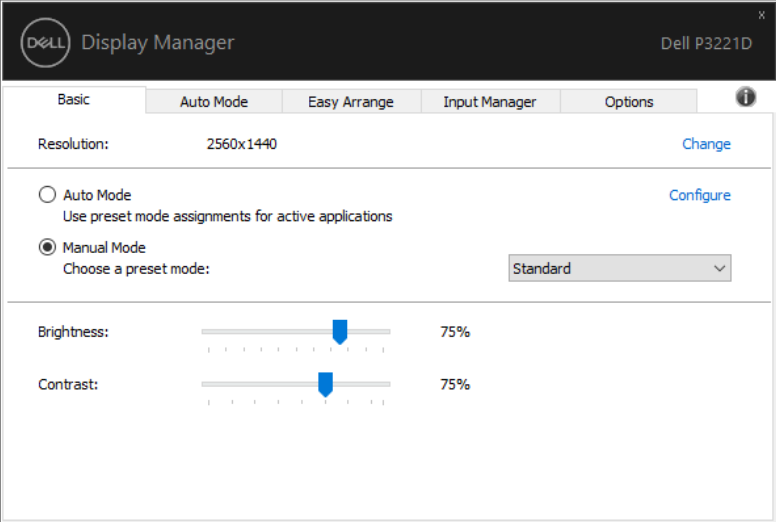
Task: Open the info icon about Display Manager
Action: tap(745, 96)
